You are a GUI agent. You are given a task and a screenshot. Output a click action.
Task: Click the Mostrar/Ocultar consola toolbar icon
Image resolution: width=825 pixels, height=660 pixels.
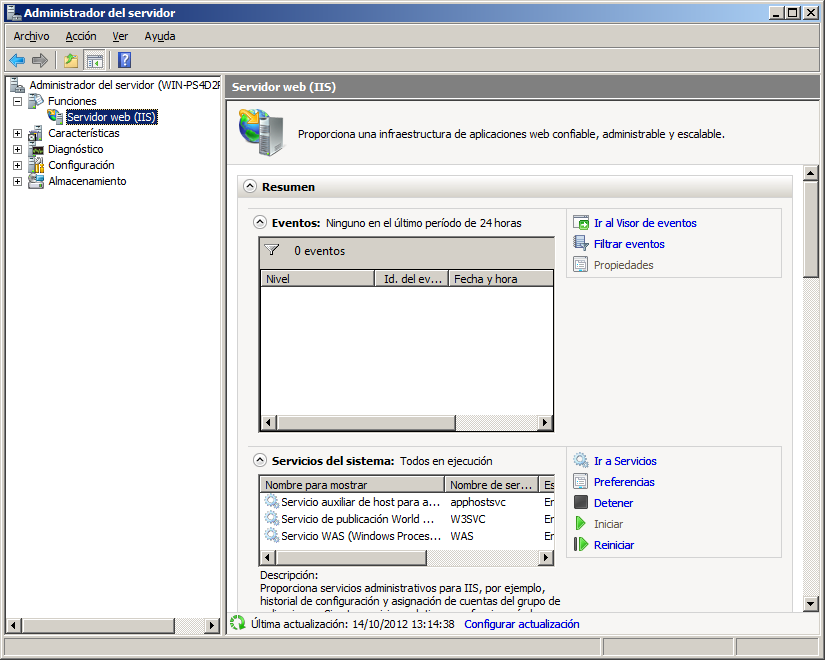(x=94, y=60)
